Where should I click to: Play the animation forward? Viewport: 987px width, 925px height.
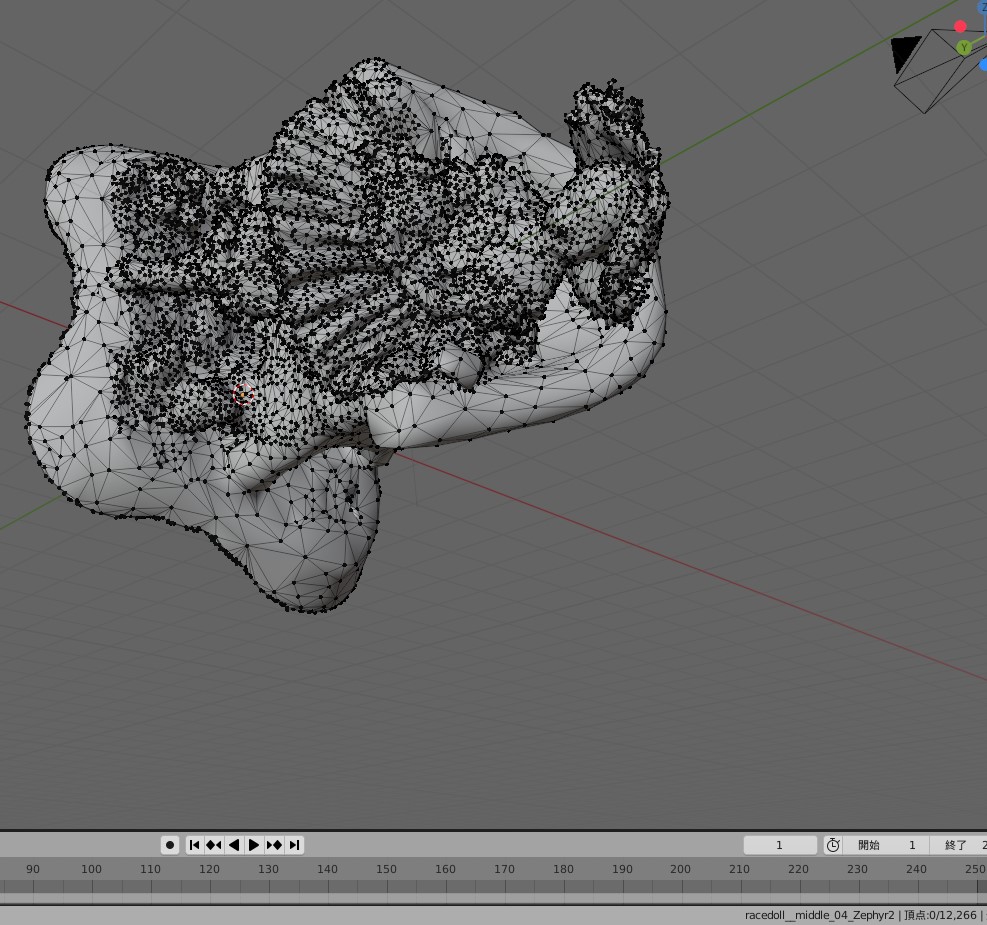254,845
